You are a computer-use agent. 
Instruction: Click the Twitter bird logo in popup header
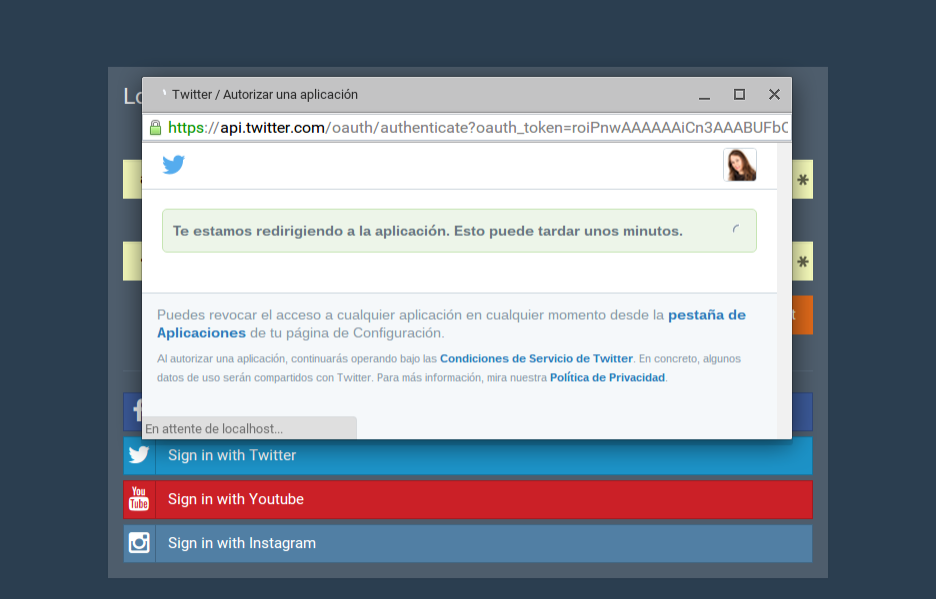click(174, 164)
